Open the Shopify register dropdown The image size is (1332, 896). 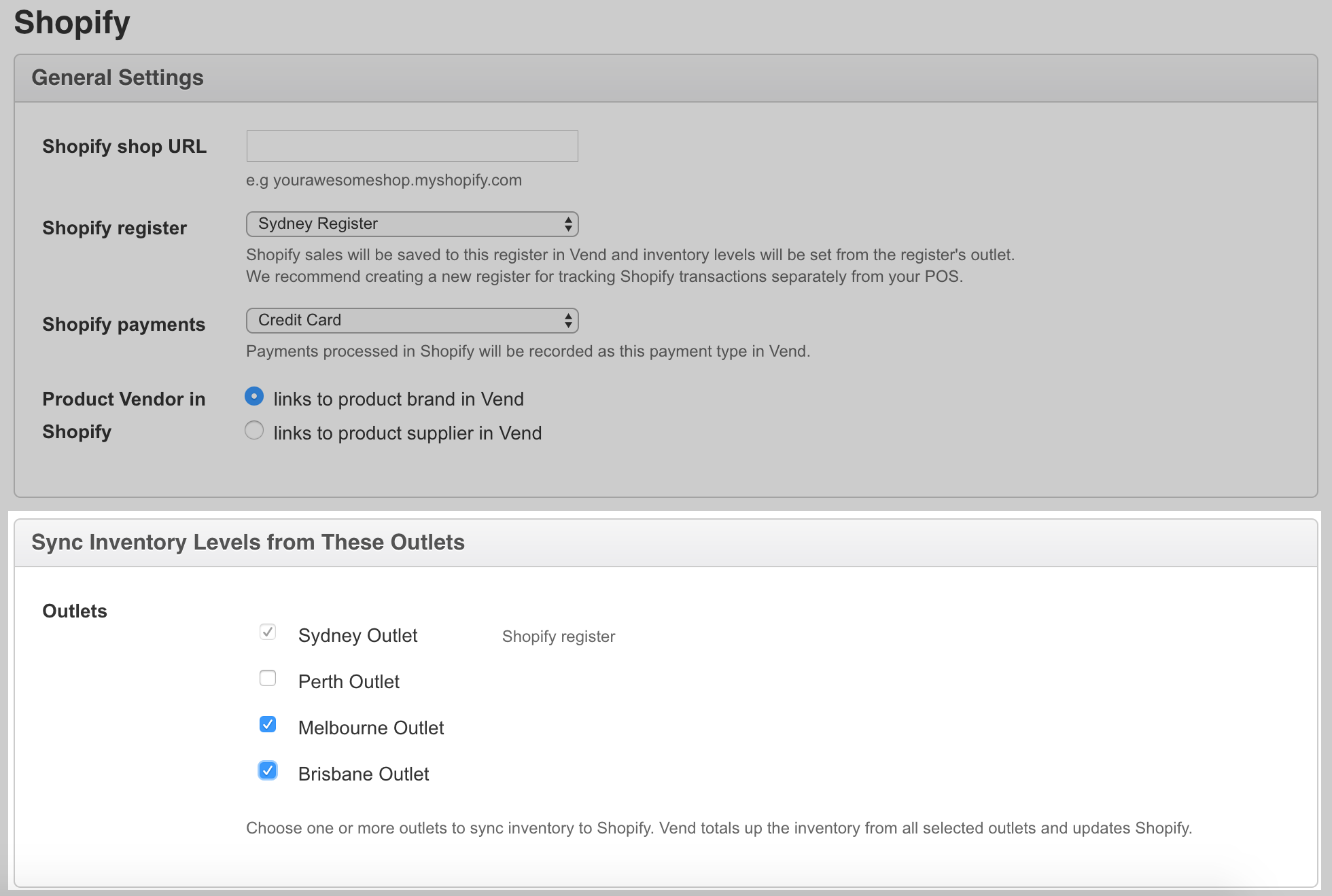click(x=412, y=224)
